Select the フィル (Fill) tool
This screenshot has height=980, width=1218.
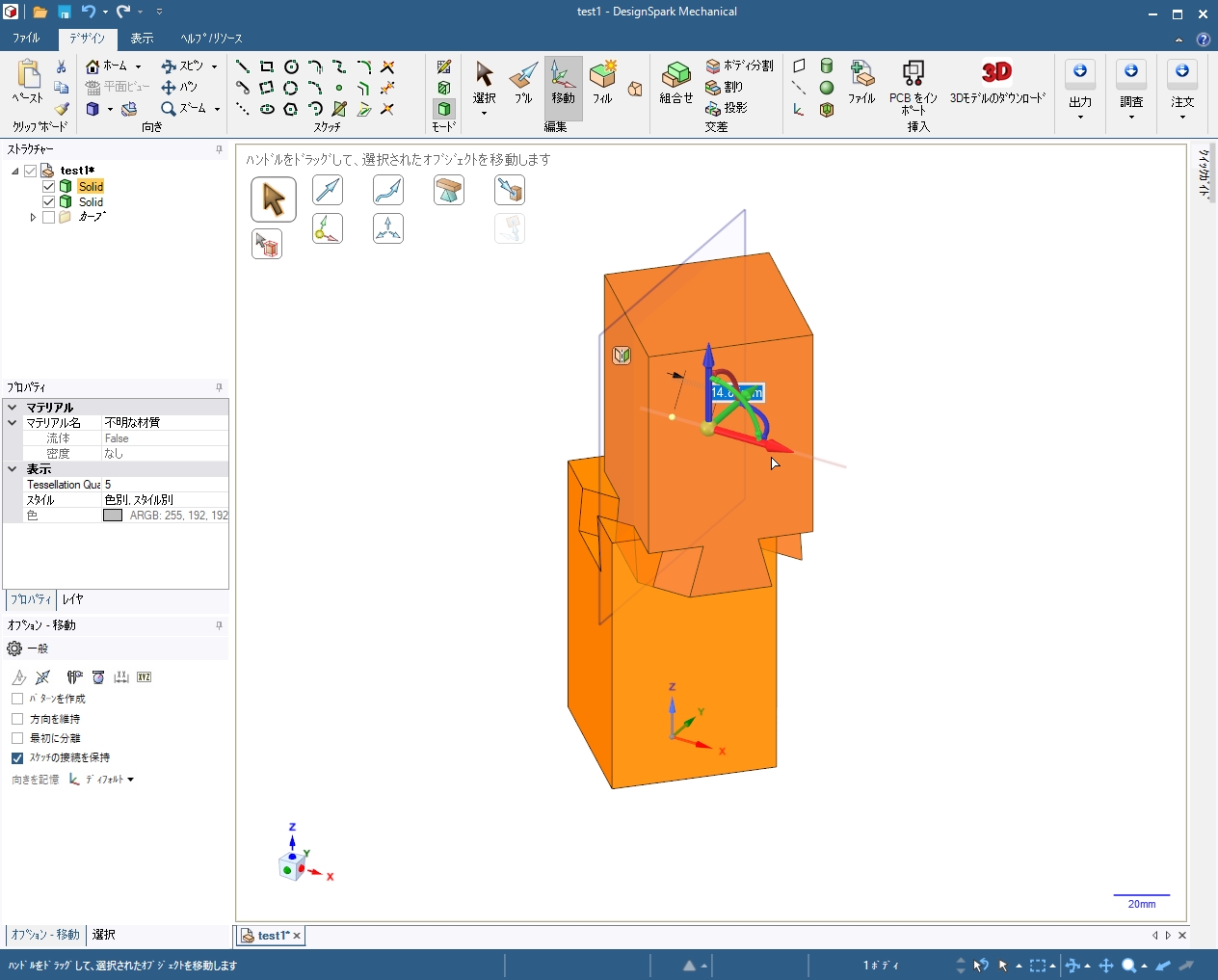(x=602, y=81)
